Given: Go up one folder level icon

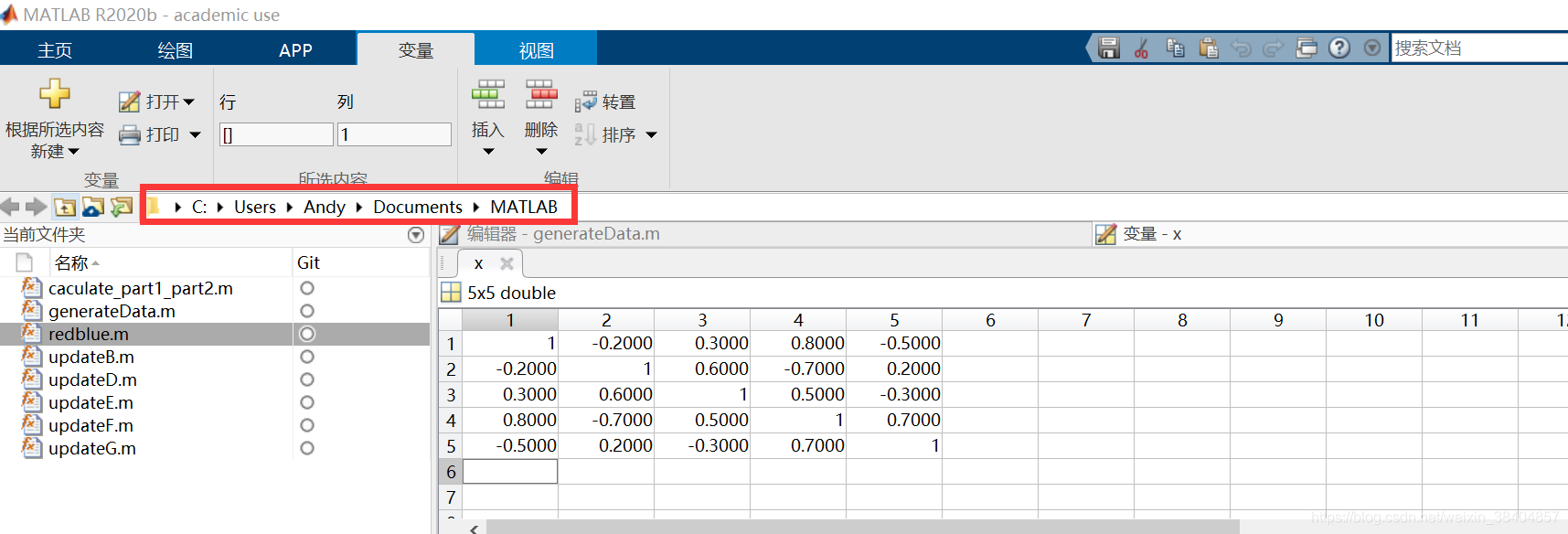Looking at the screenshot, I should pyautogui.click(x=65, y=208).
